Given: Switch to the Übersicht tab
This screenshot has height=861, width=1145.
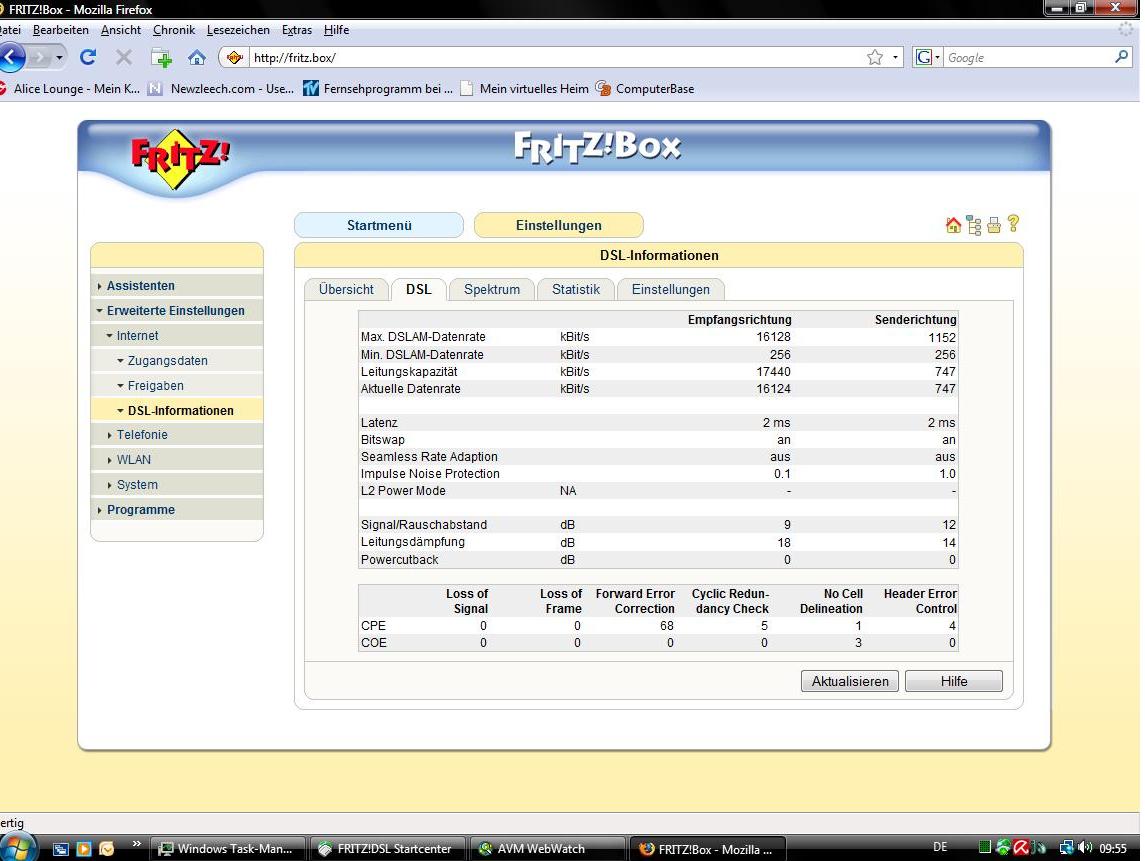Looking at the screenshot, I should point(346,289).
